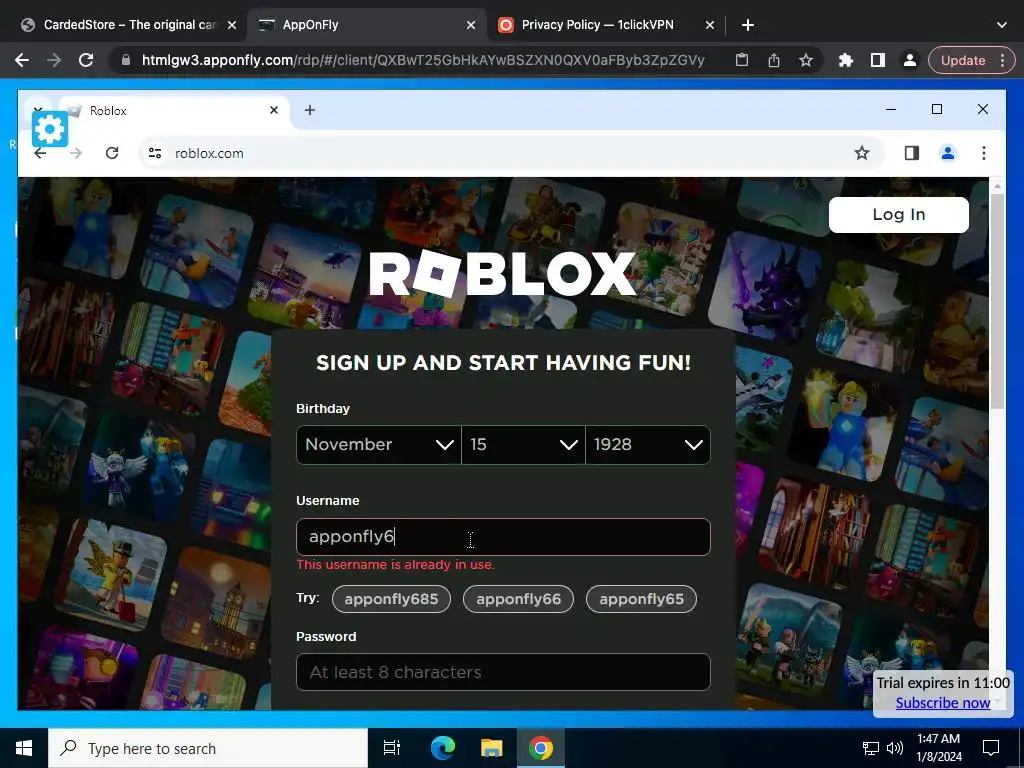
Task: Click the clipboard icon in outer address bar
Action: pos(742,60)
